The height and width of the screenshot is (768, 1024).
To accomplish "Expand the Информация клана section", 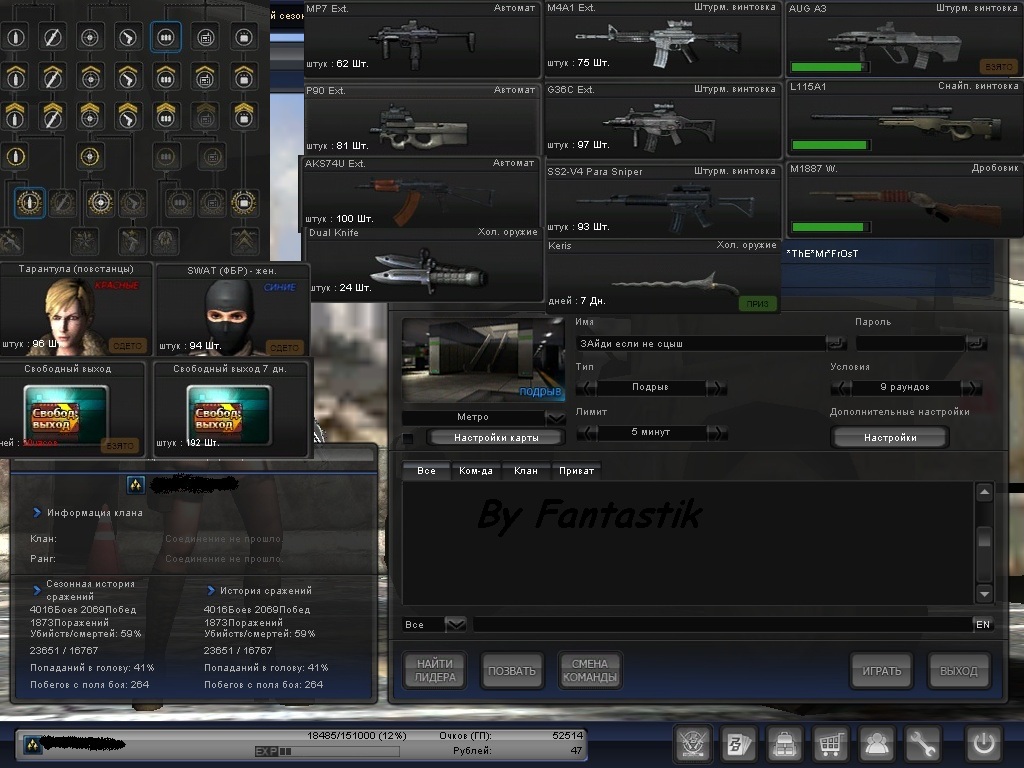I will click(x=37, y=513).
